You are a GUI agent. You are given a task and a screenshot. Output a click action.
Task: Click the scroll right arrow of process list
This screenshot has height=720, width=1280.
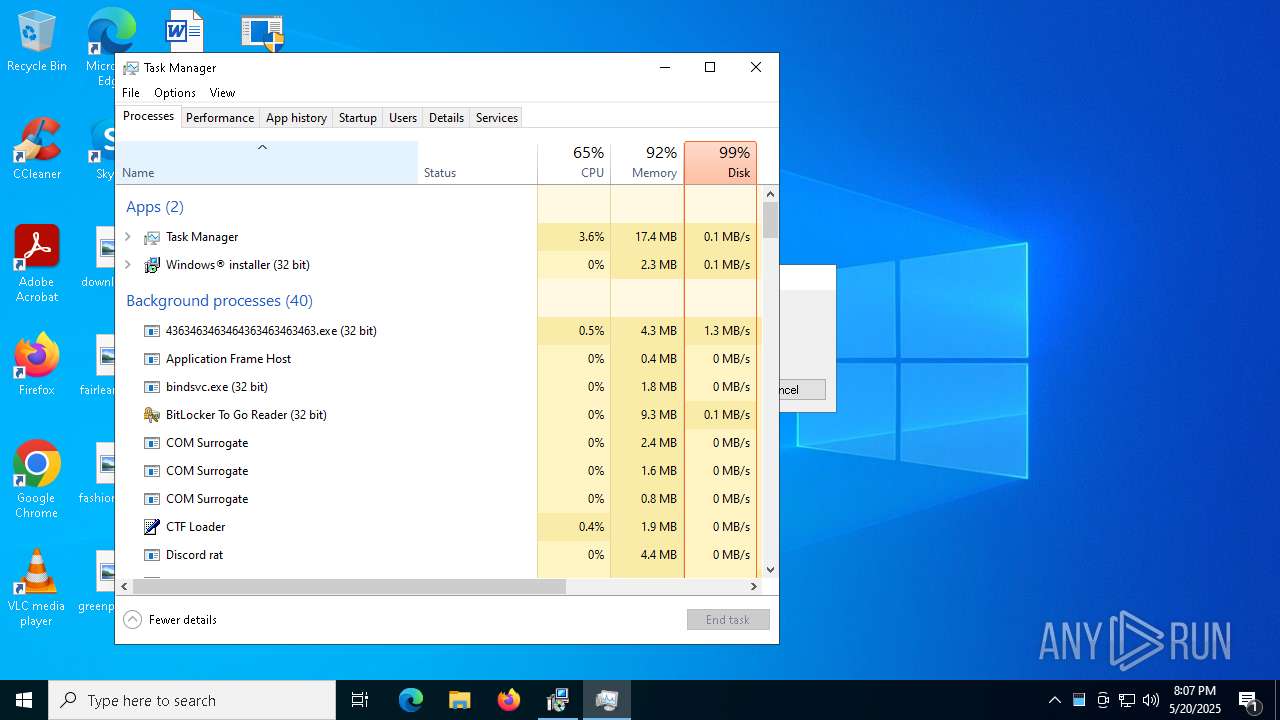click(x=755, y=587)
